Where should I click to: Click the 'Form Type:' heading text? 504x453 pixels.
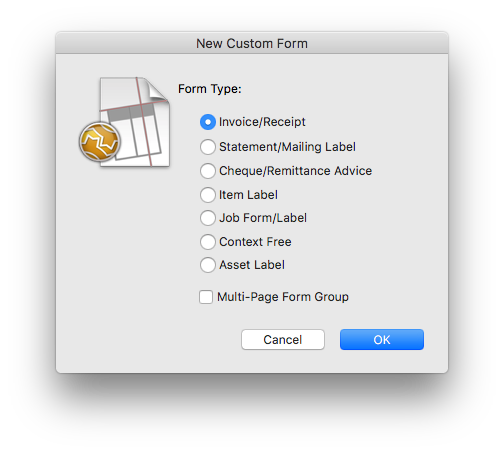point(210,89)
